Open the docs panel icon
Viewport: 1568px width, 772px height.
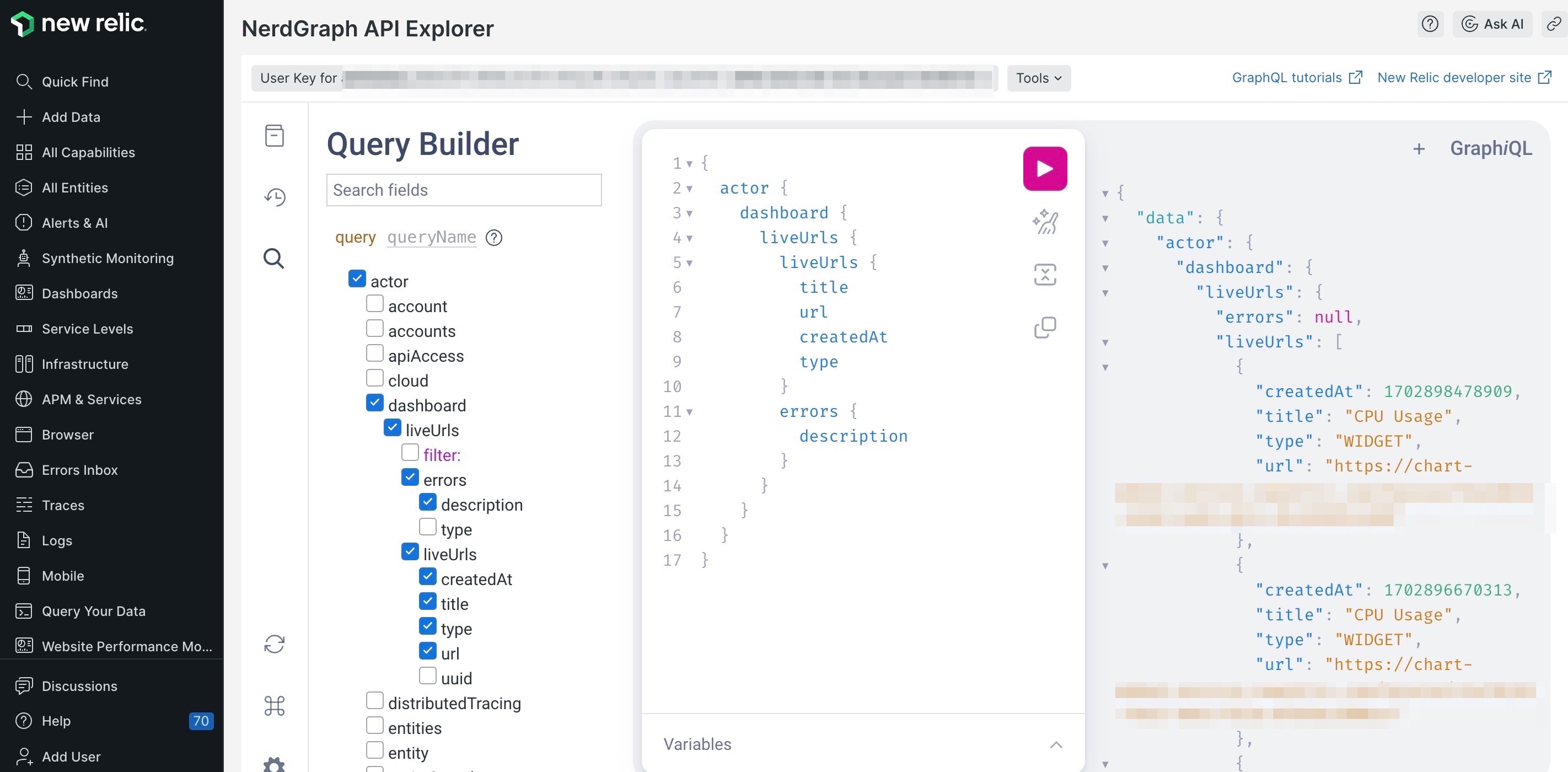pos(275,135)
